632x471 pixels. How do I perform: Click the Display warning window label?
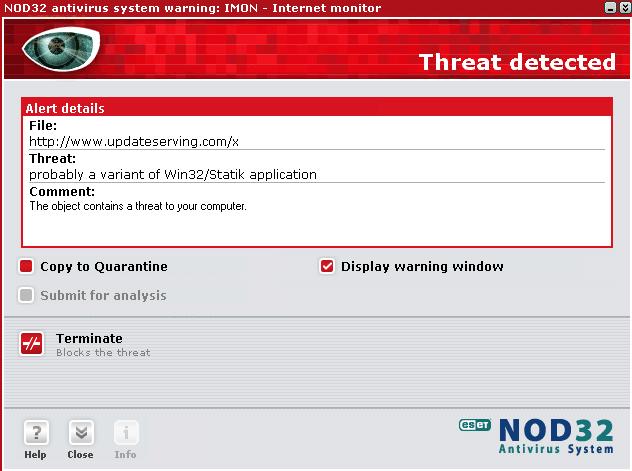[422, 267]
